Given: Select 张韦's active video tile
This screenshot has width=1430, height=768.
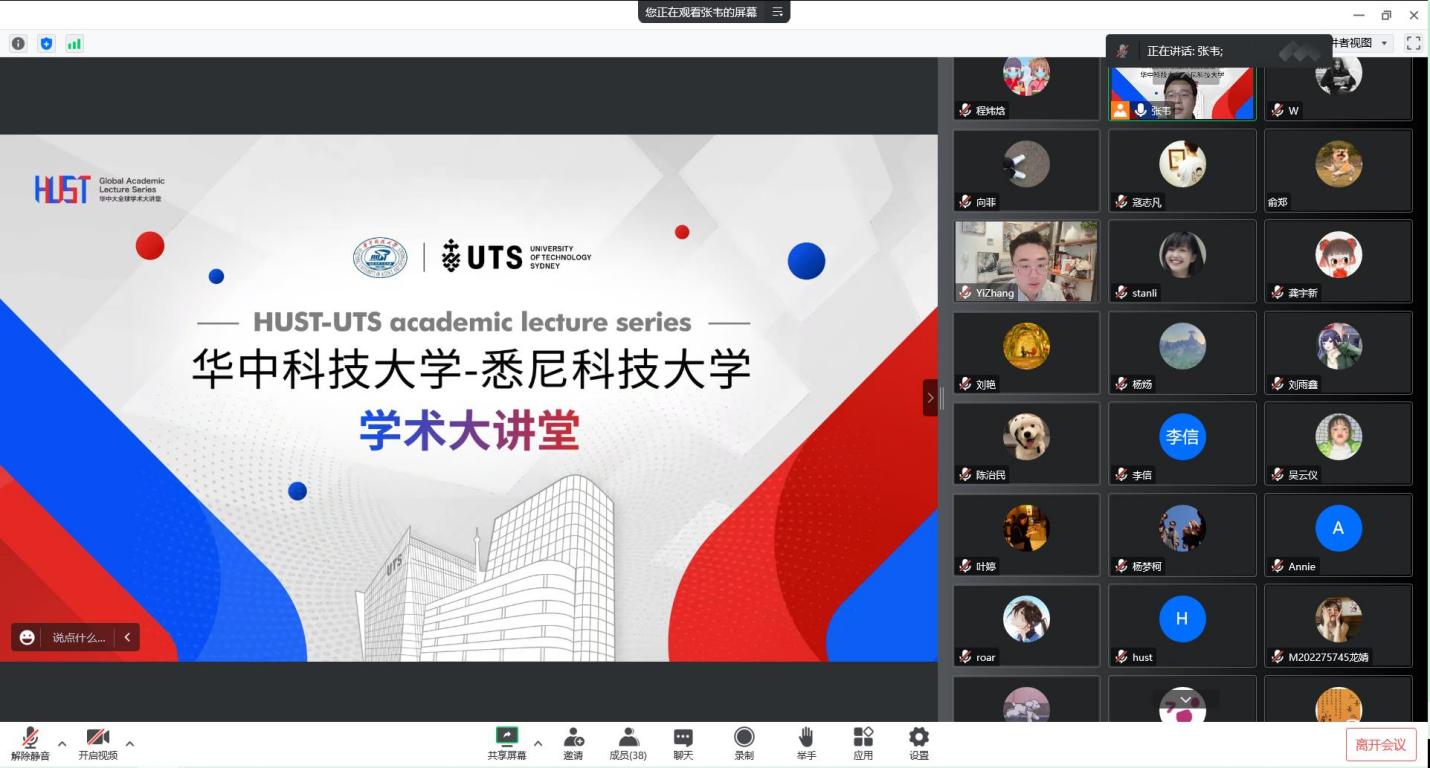Looking at the screenshot, I should point(1183,94).
